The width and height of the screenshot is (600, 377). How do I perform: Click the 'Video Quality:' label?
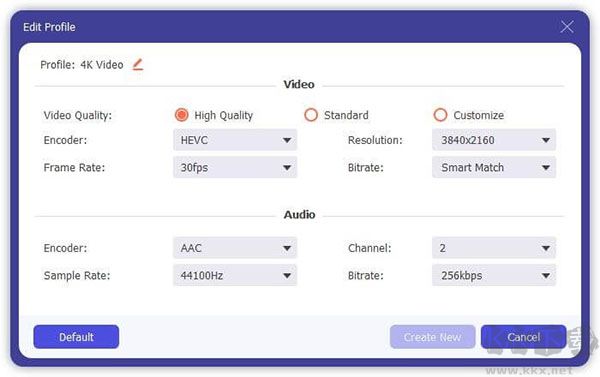click(78, 115)
